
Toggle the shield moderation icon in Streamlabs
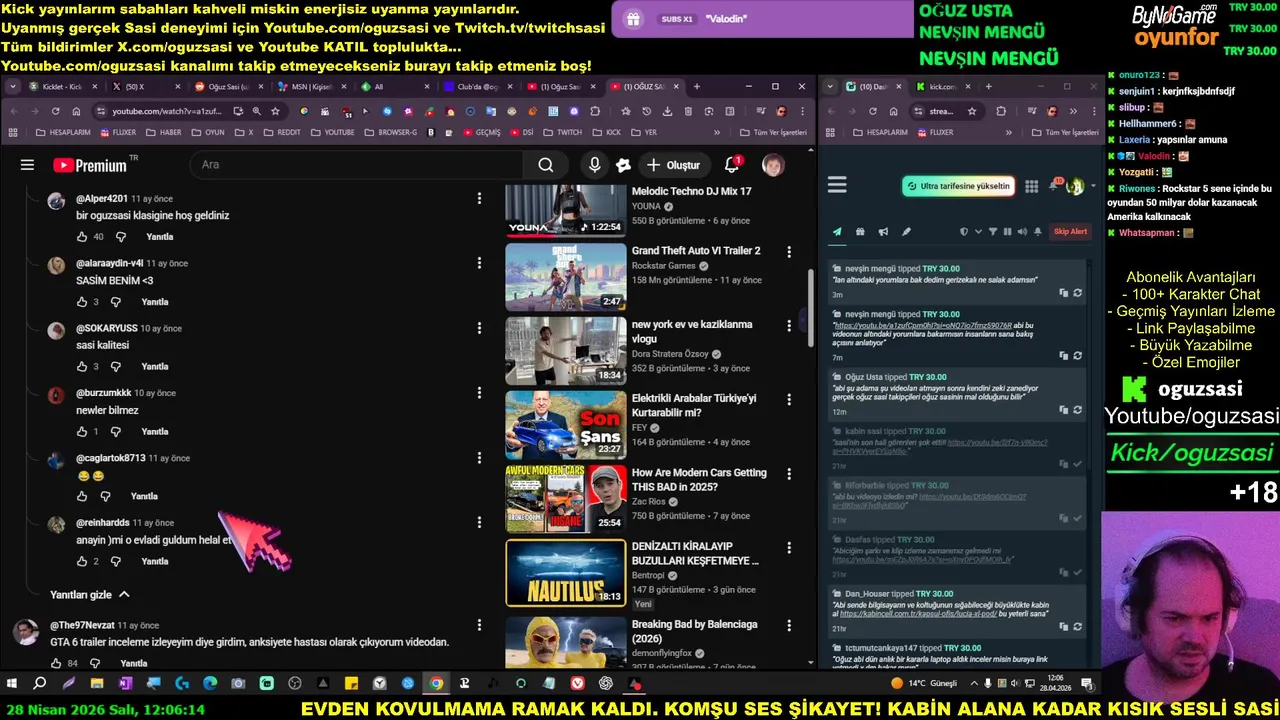pos(964,232)
